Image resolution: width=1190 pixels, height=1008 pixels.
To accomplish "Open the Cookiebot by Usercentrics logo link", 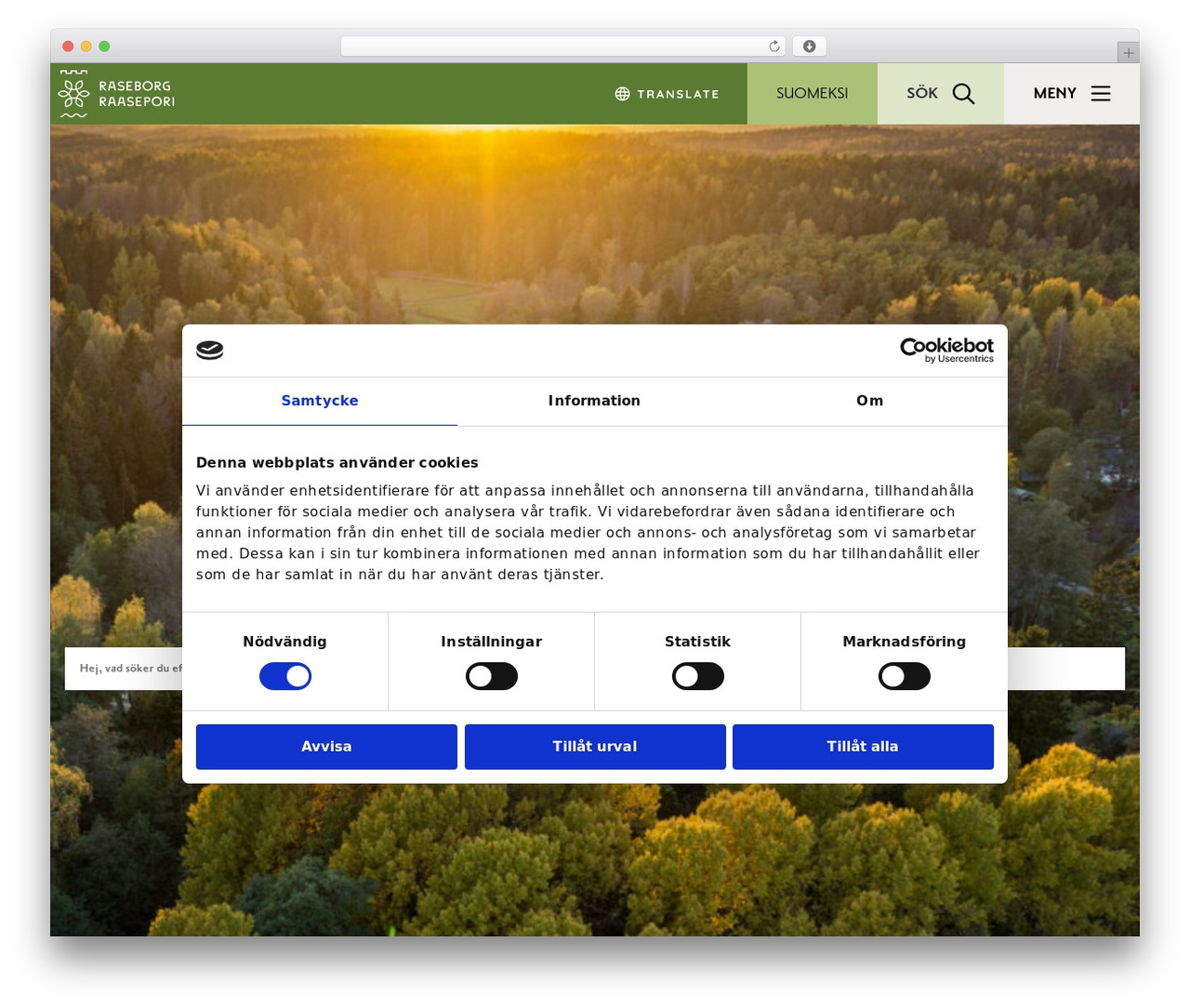I will coord(946,351).
